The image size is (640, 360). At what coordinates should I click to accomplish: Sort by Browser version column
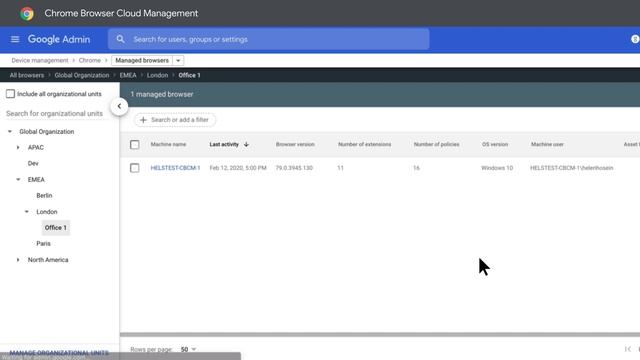pos(295,144)
